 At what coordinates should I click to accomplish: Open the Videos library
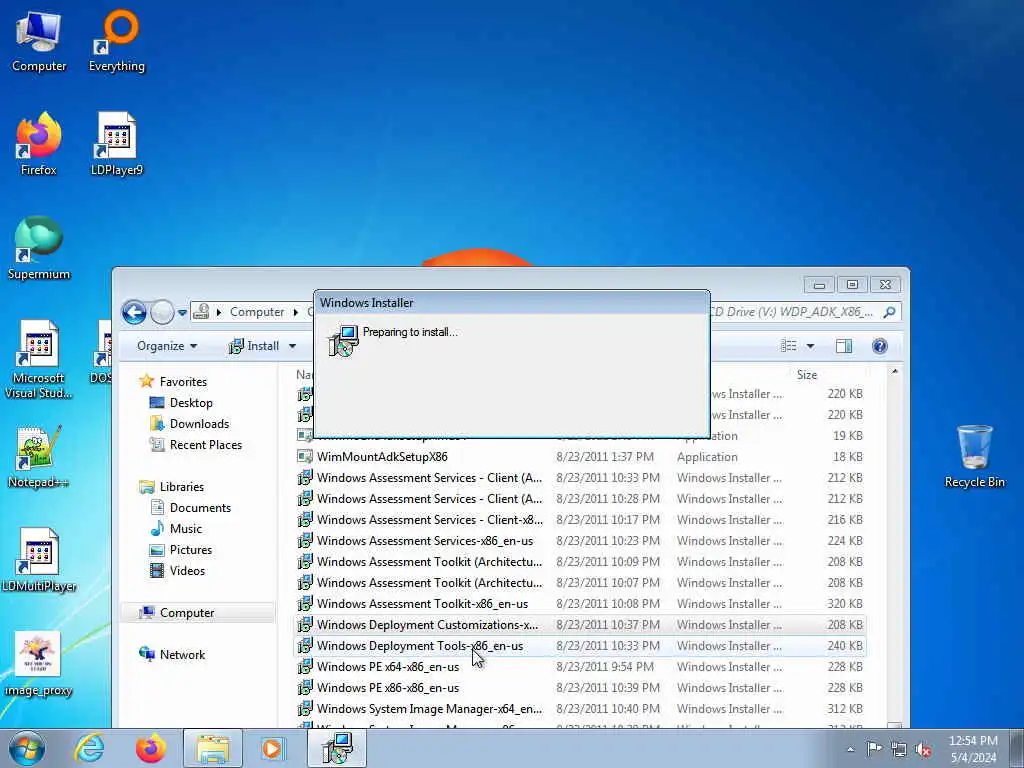coord(187,570)
